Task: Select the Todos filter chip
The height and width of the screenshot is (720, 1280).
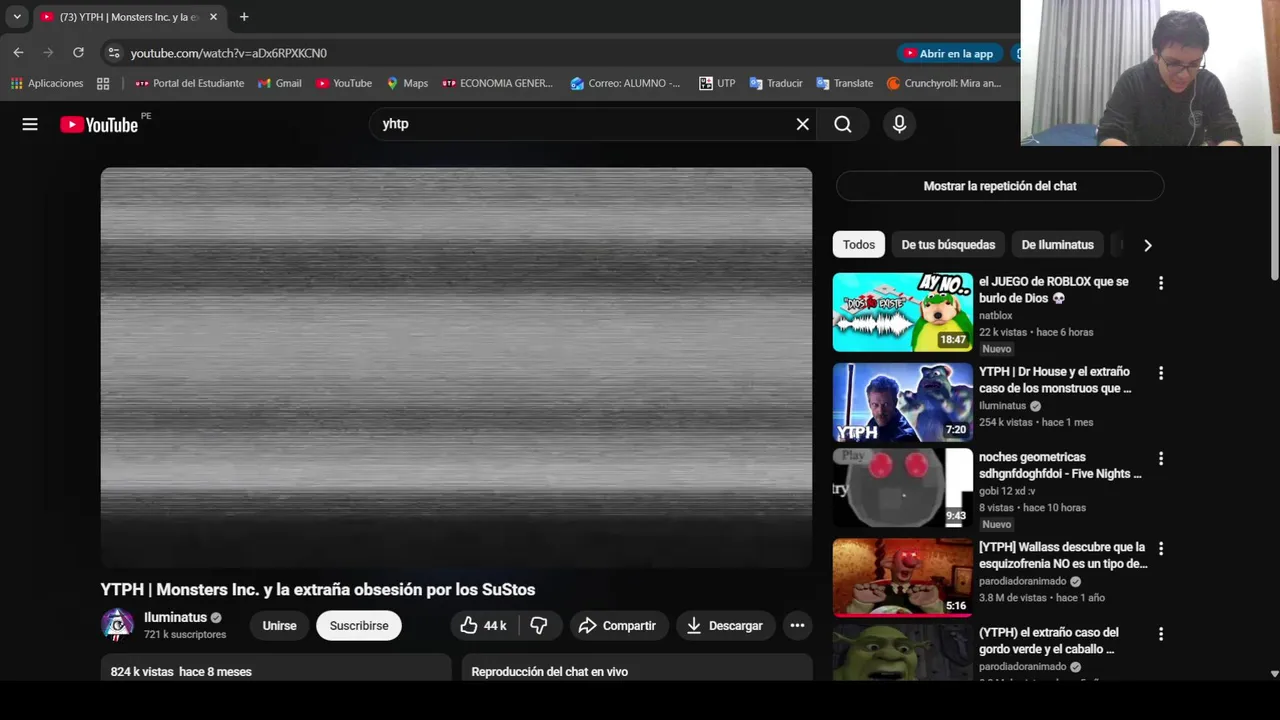Action: pos(858,245)
